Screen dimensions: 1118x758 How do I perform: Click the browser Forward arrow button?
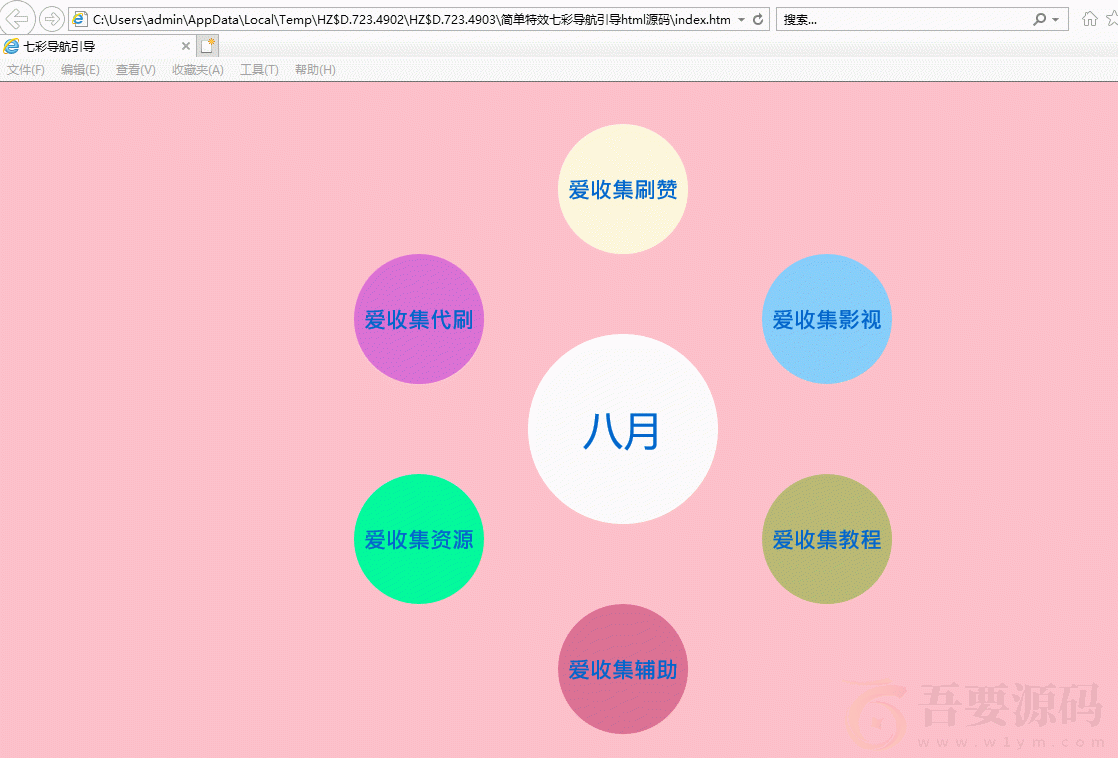52,19
